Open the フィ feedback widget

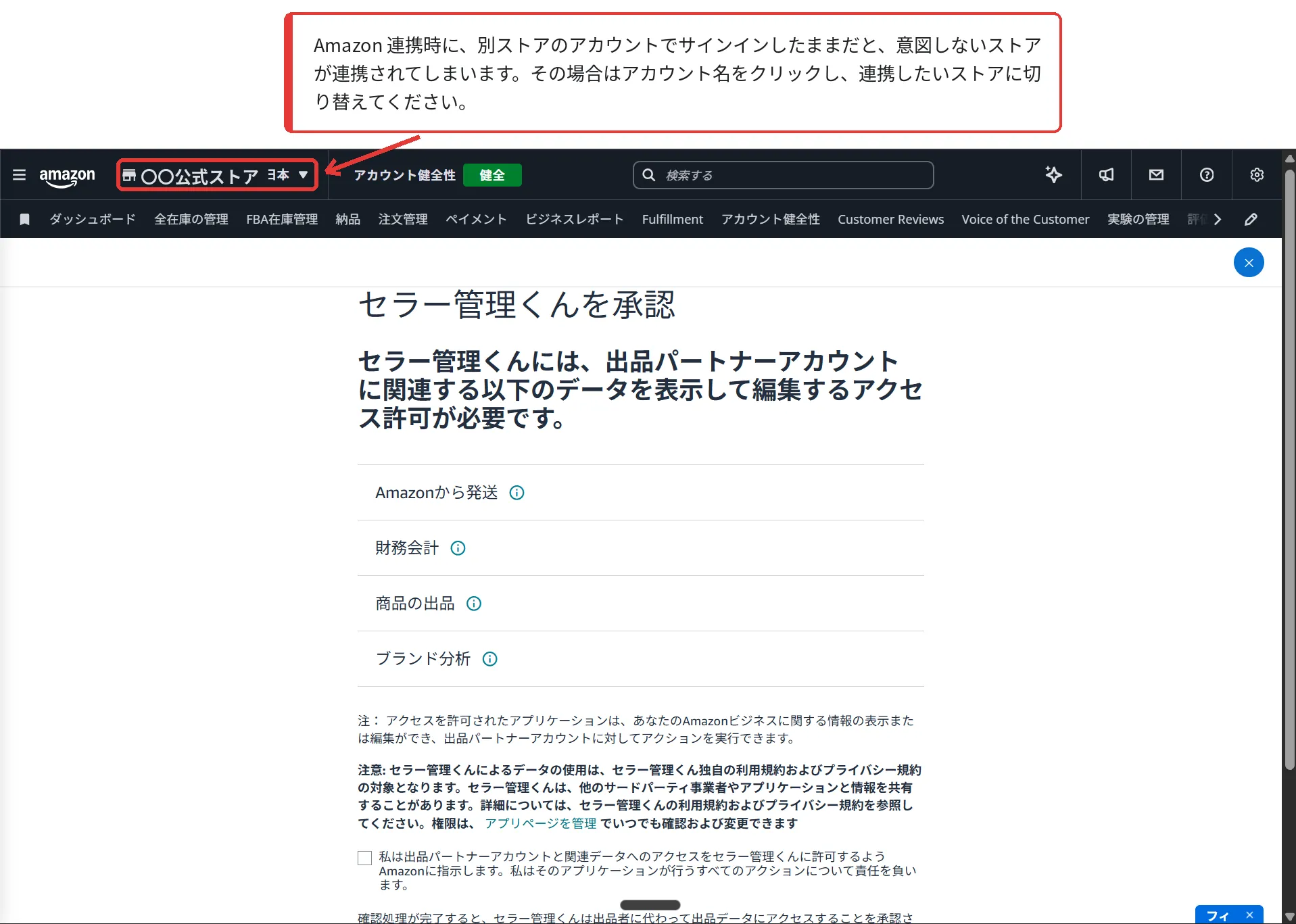point(1218,915)
